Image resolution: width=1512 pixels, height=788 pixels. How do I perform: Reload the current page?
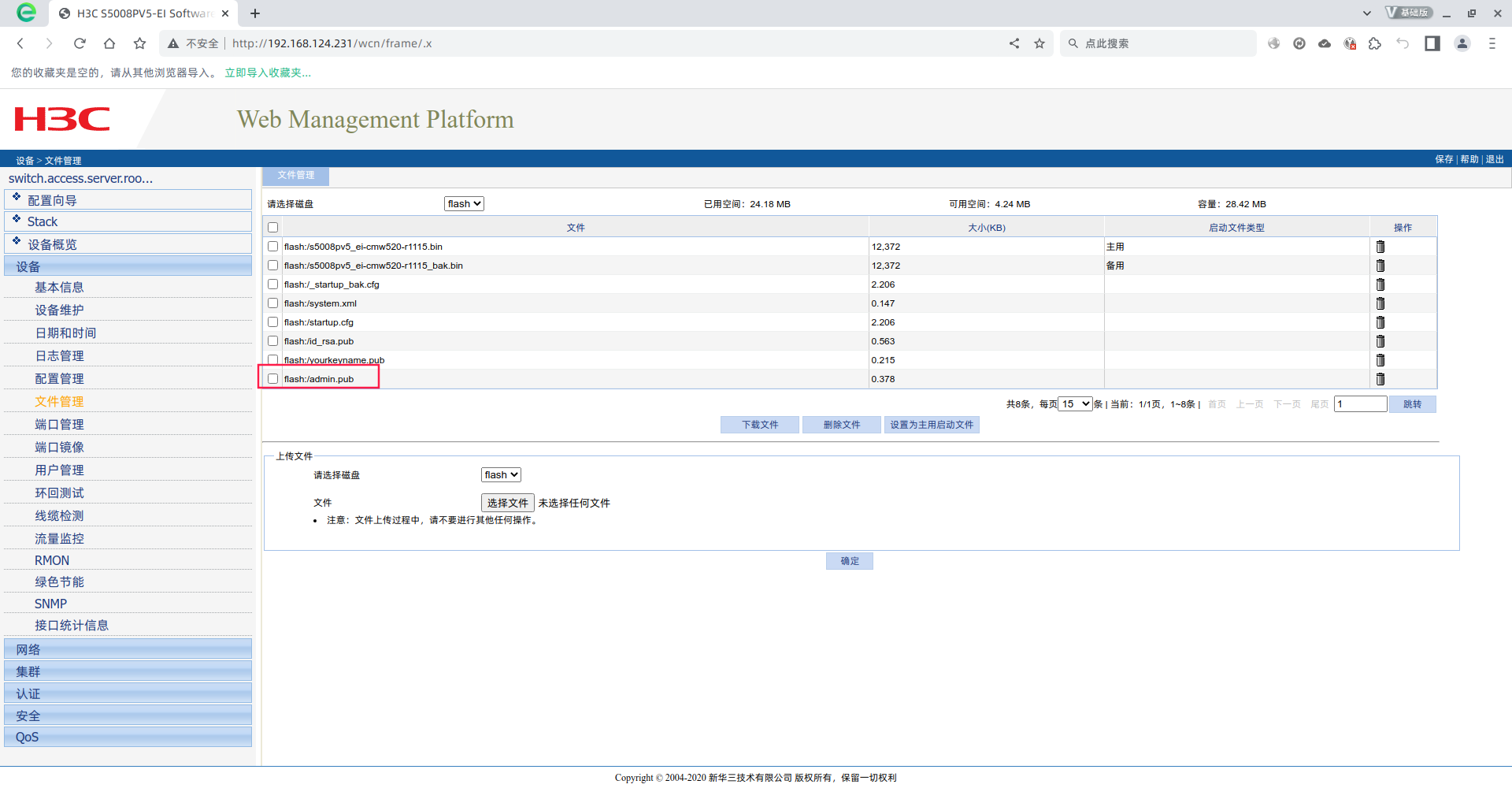coord(79,43)
